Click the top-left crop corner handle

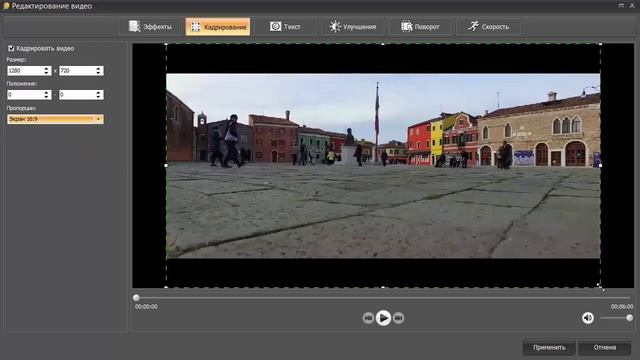(166, 44)
